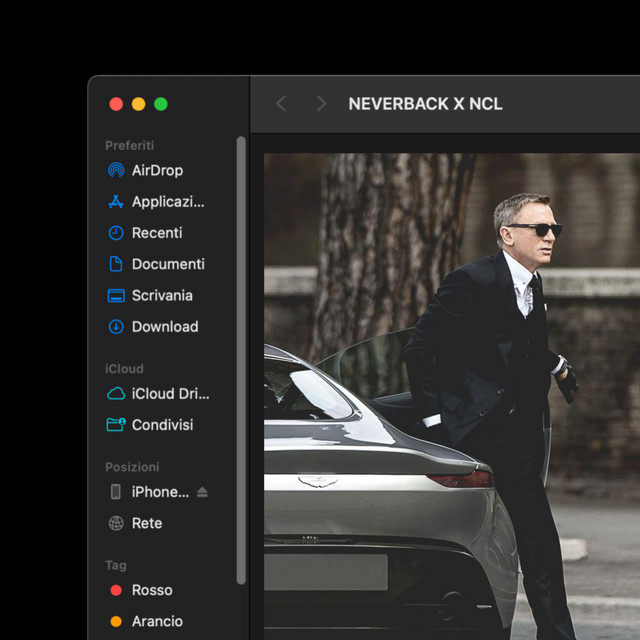Click the Aston Martin photo preview
The height and width of the screenshot is (640, 640).
point(450,400)
